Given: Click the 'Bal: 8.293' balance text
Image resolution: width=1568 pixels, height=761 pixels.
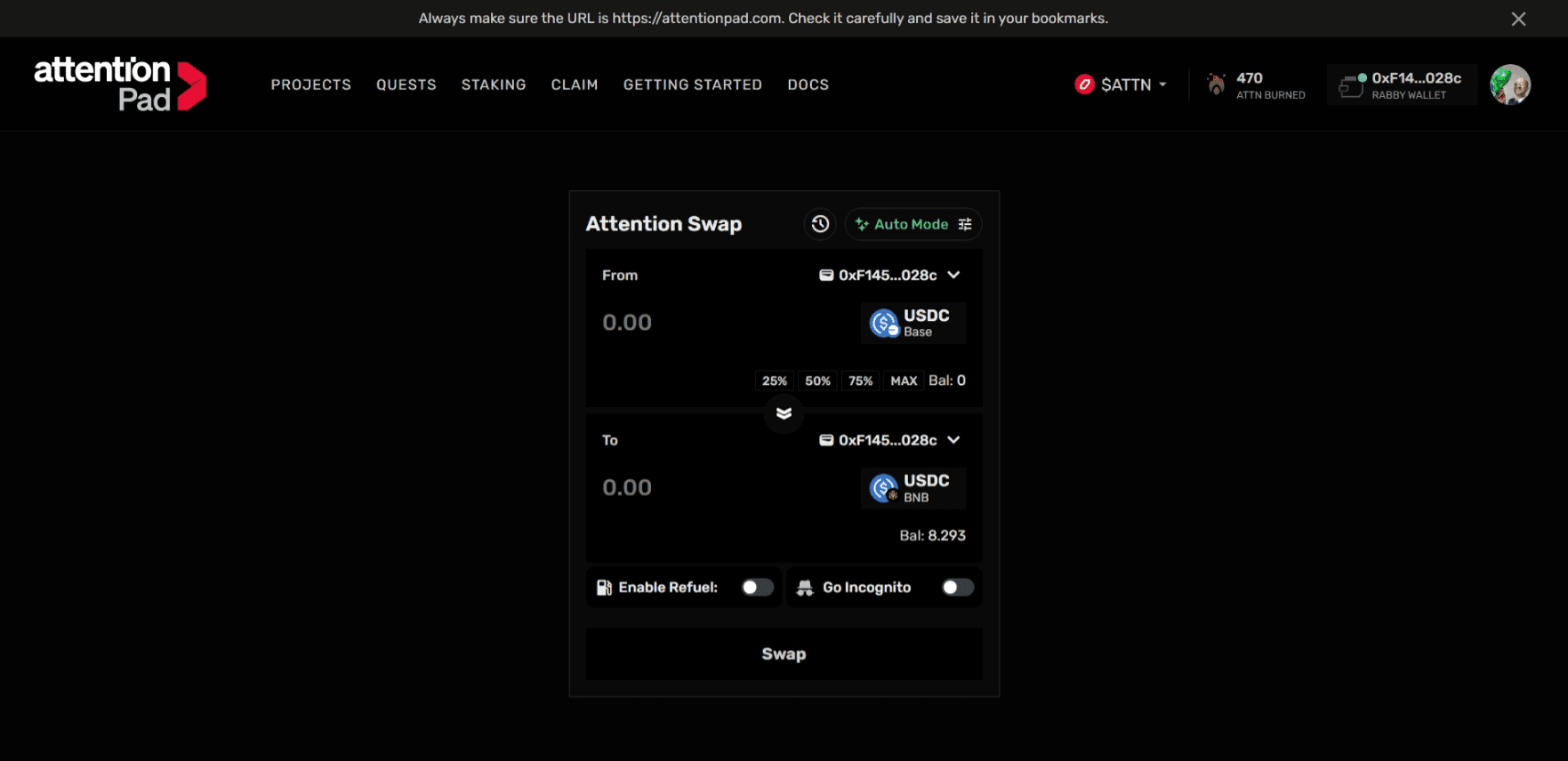Looking at the screenshot, I should tap(932, 536).
